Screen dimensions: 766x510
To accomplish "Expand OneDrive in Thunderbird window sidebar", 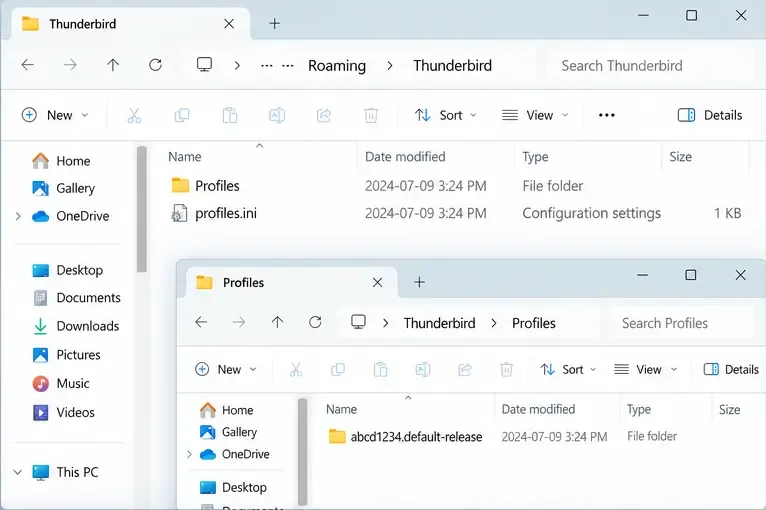I will coord(18,216).
